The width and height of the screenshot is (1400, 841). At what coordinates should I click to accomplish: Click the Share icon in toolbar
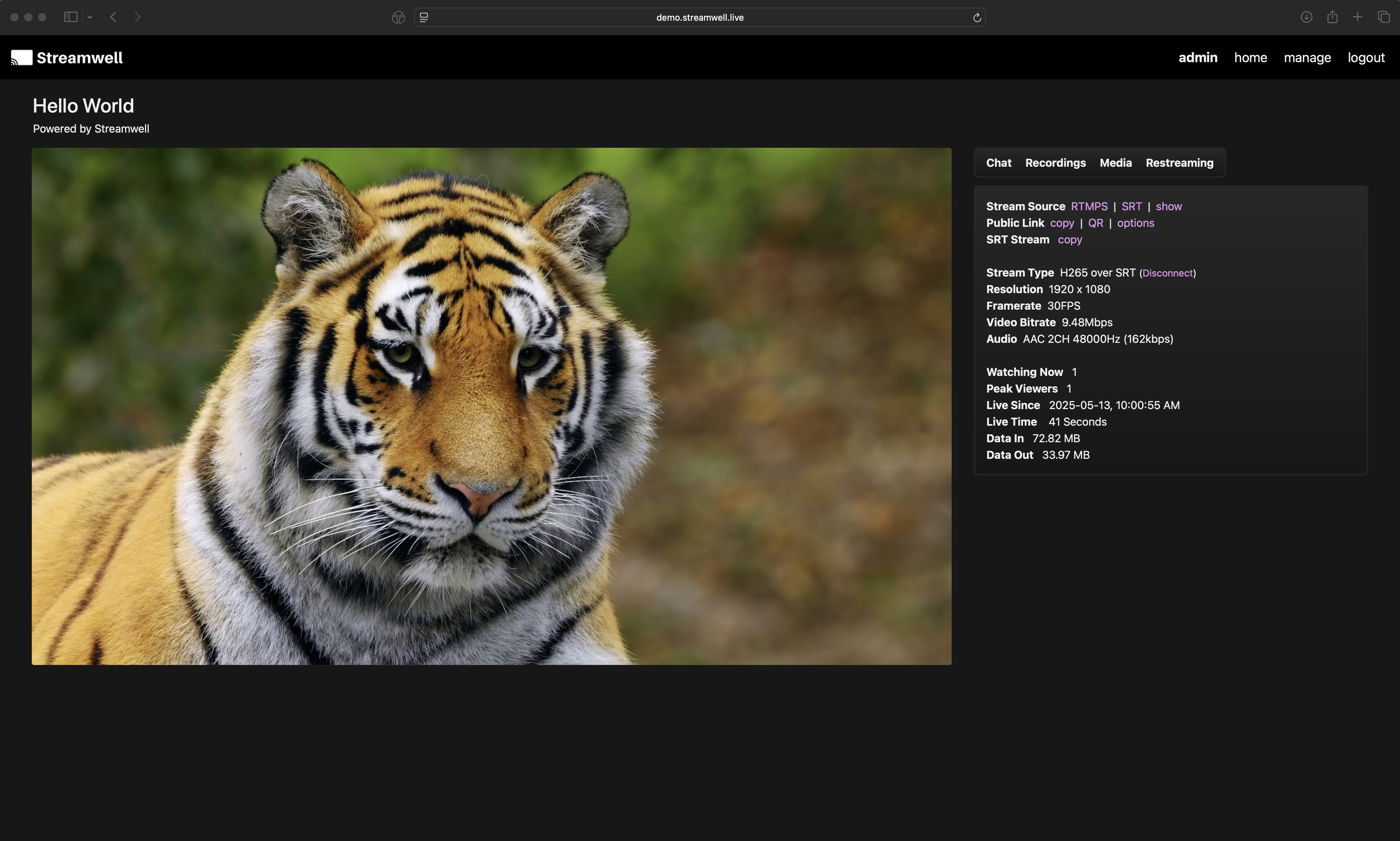1332,17
